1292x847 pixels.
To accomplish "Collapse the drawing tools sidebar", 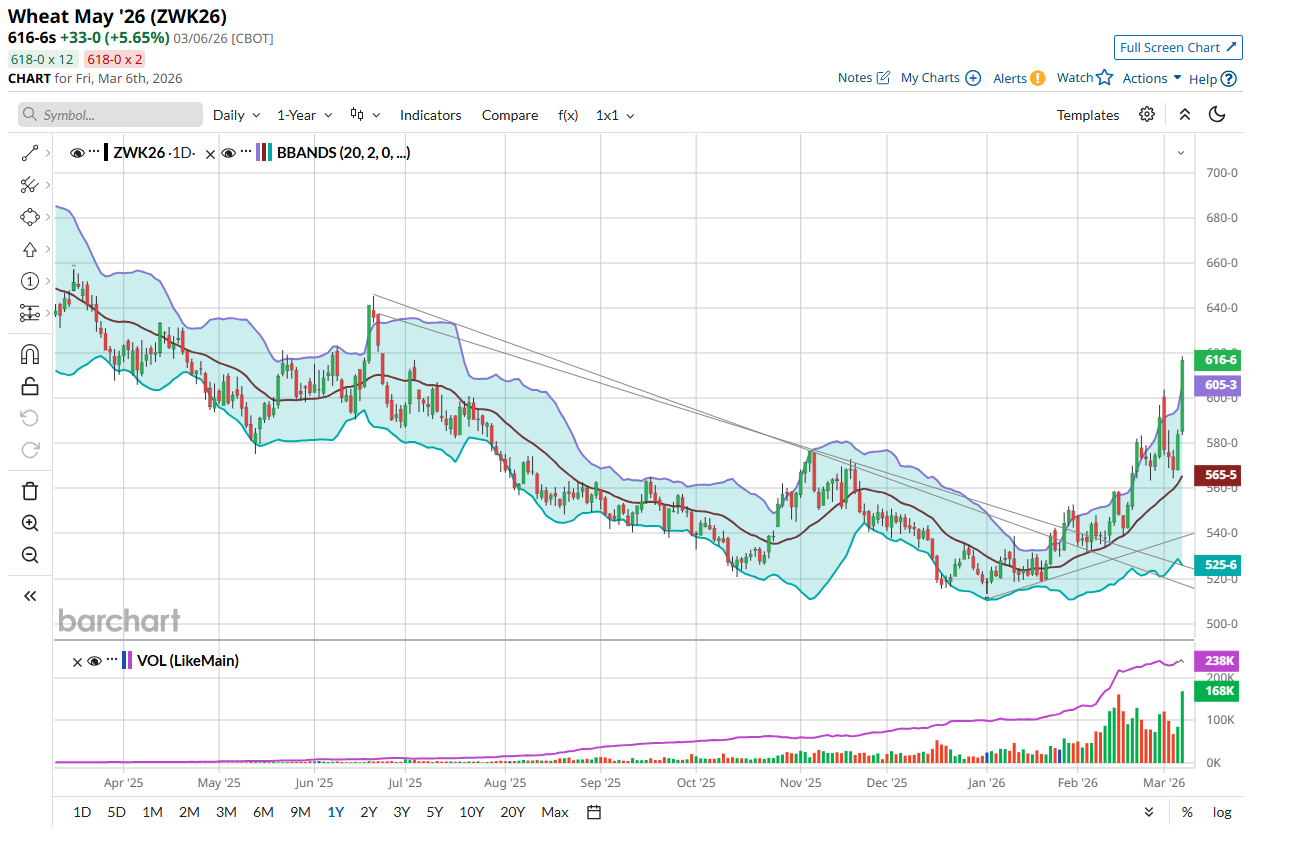I will [x=29, y=596].
